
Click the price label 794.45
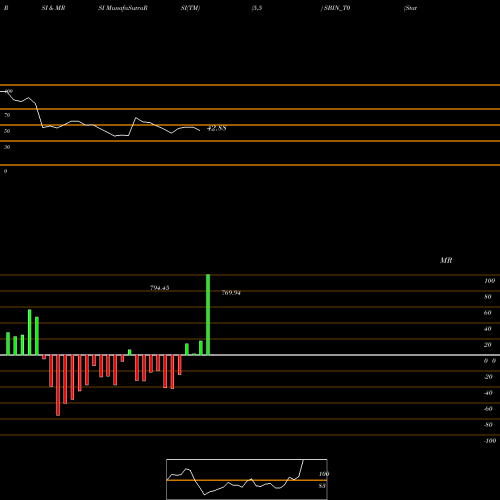[x=160, y=288]
